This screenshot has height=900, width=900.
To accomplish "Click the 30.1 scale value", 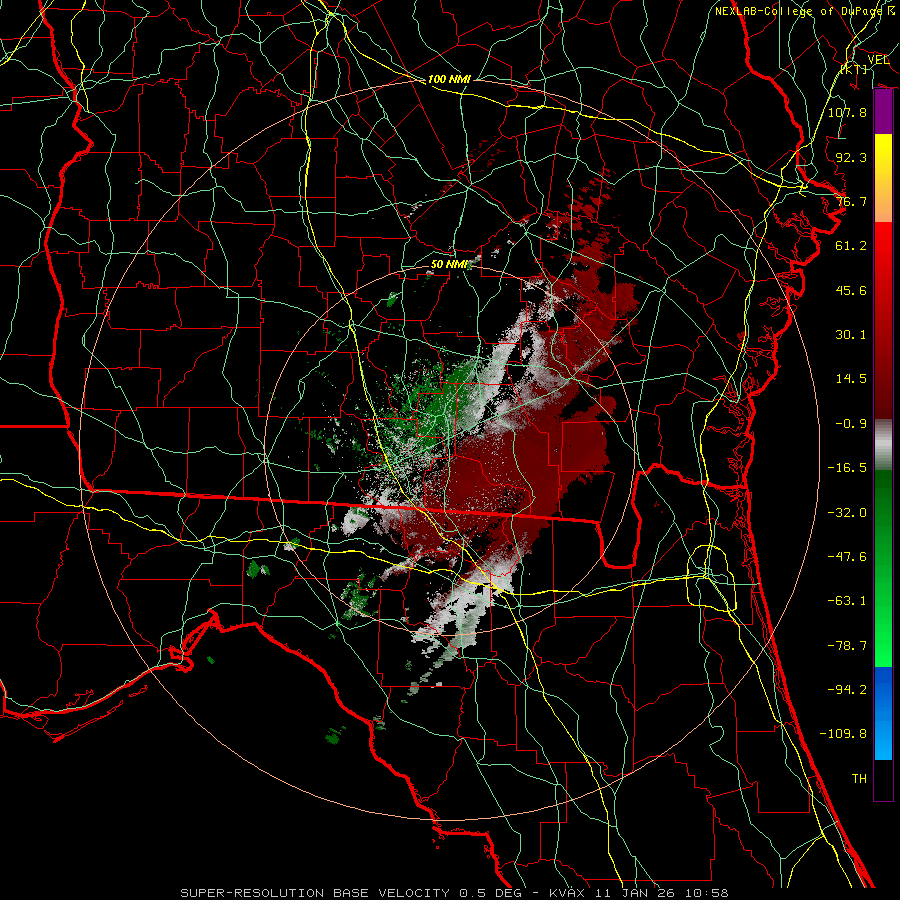I will [851, 335].
